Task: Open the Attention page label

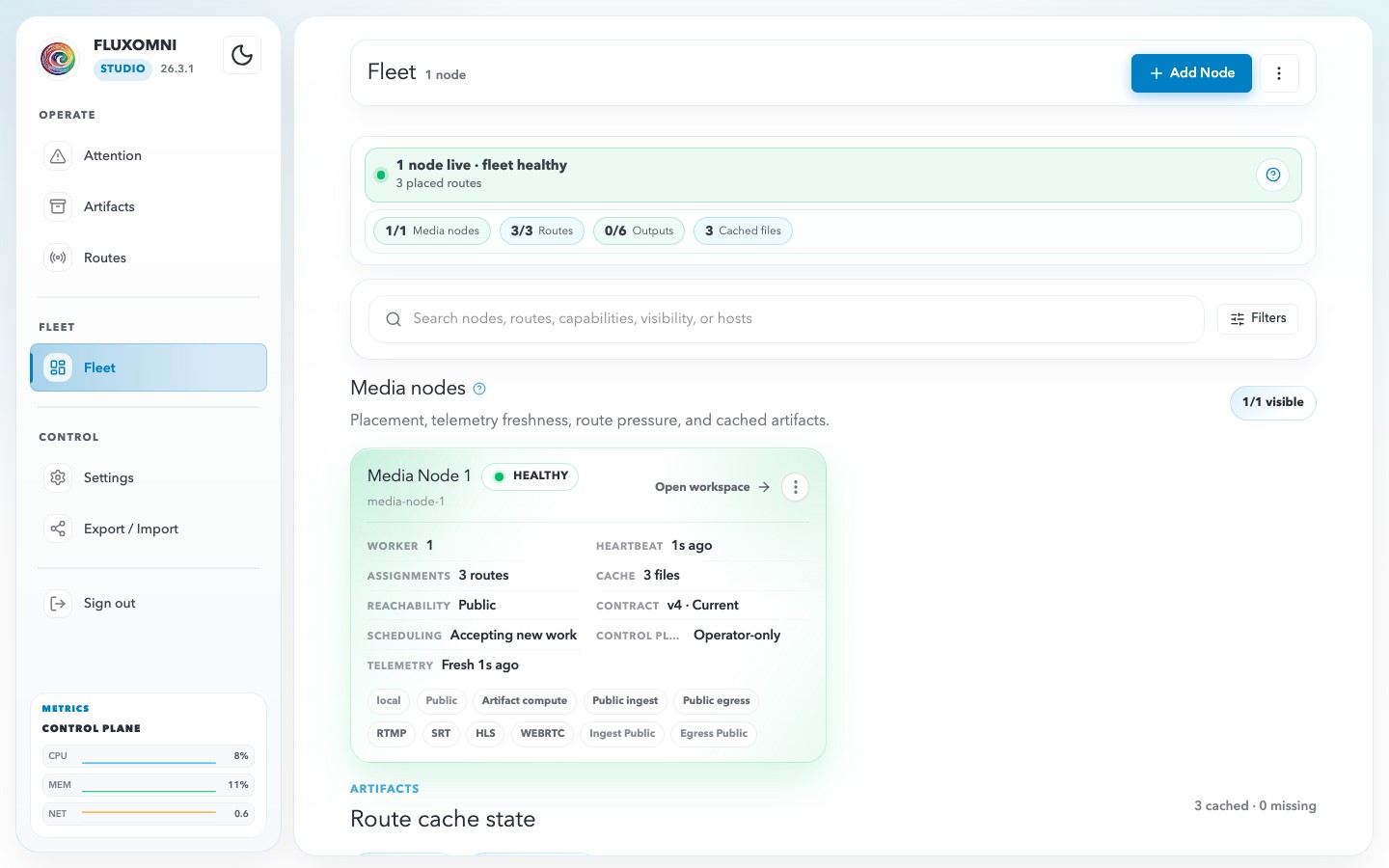Action: click(113, 155)
